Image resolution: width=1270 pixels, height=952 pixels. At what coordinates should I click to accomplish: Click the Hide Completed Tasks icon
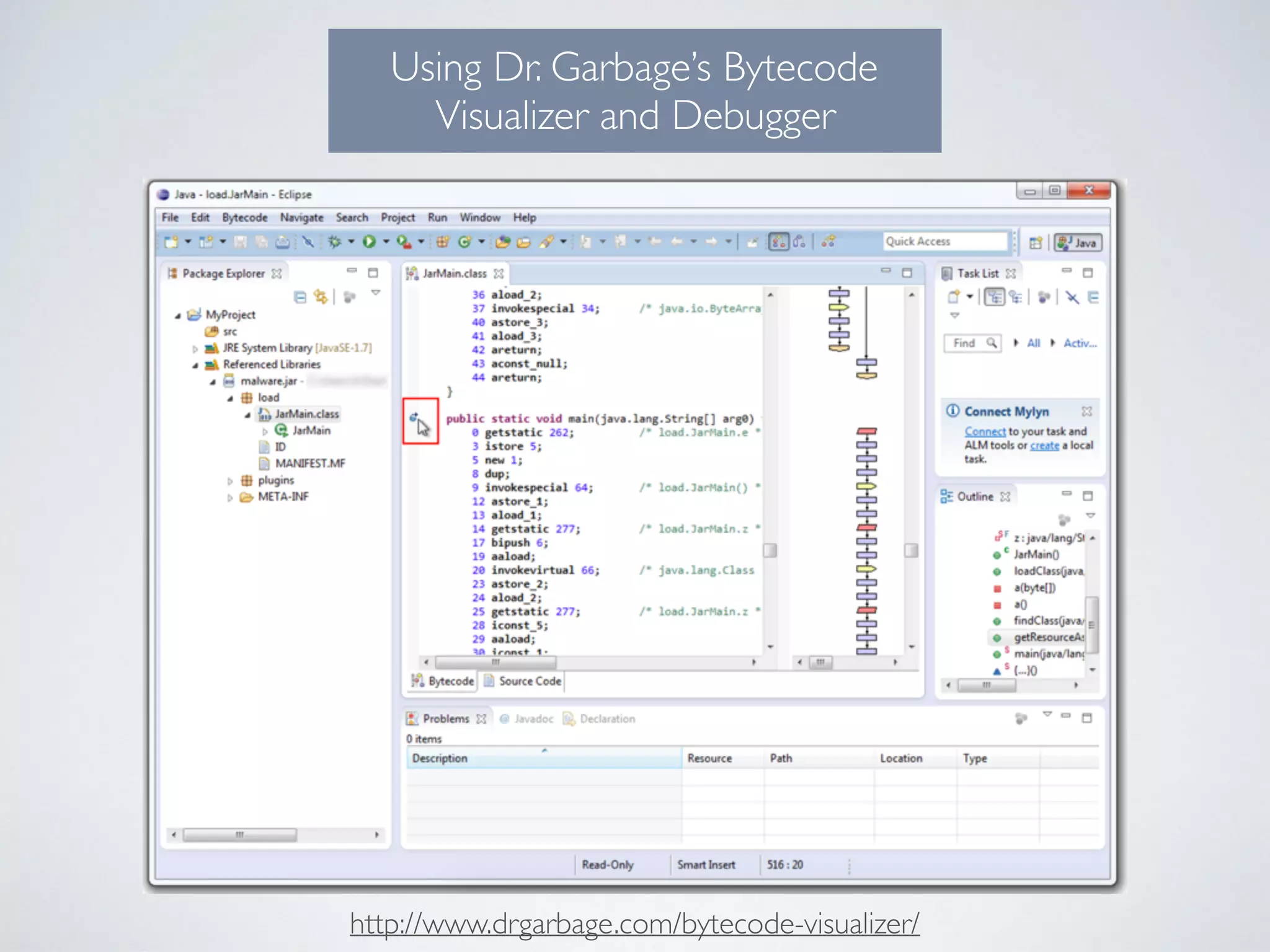point(1072,297)
